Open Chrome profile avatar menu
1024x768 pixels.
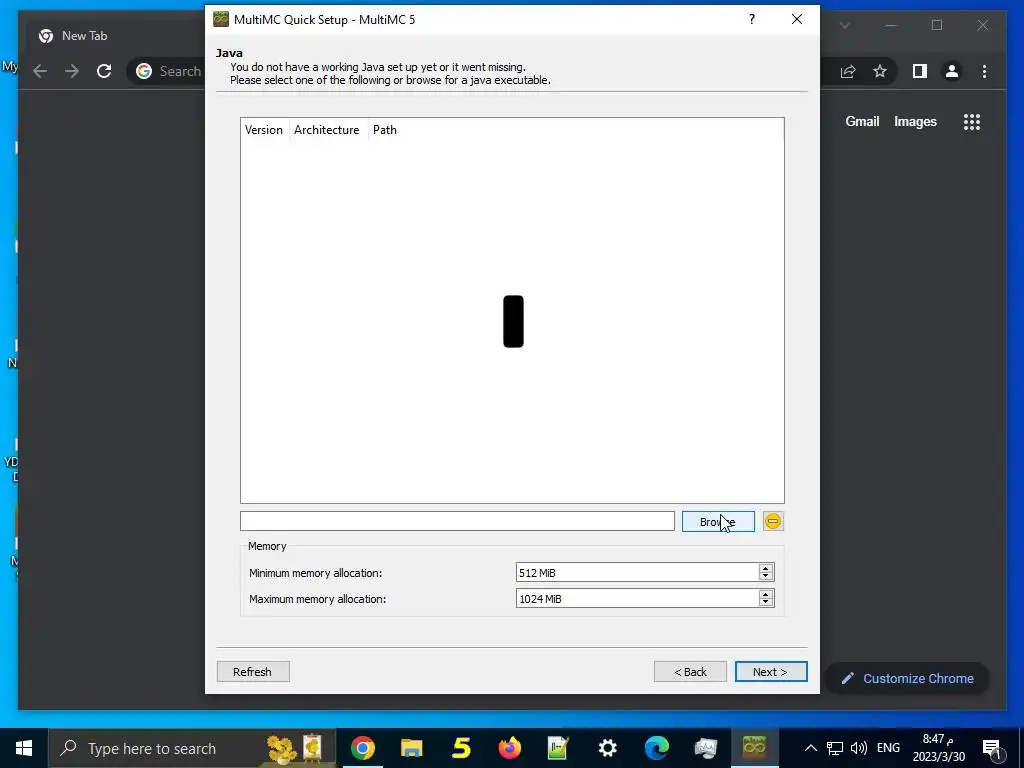click(952, 71)
